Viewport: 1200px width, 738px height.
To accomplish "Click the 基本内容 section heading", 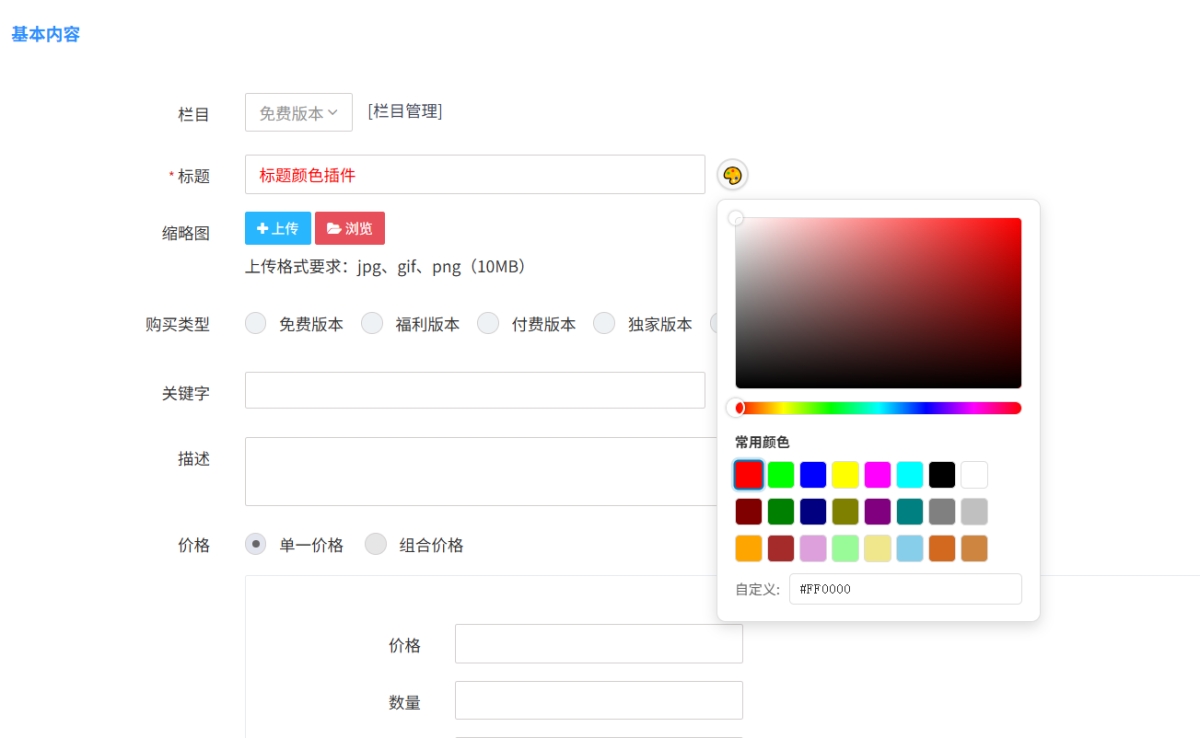I will tap(45, 34).
